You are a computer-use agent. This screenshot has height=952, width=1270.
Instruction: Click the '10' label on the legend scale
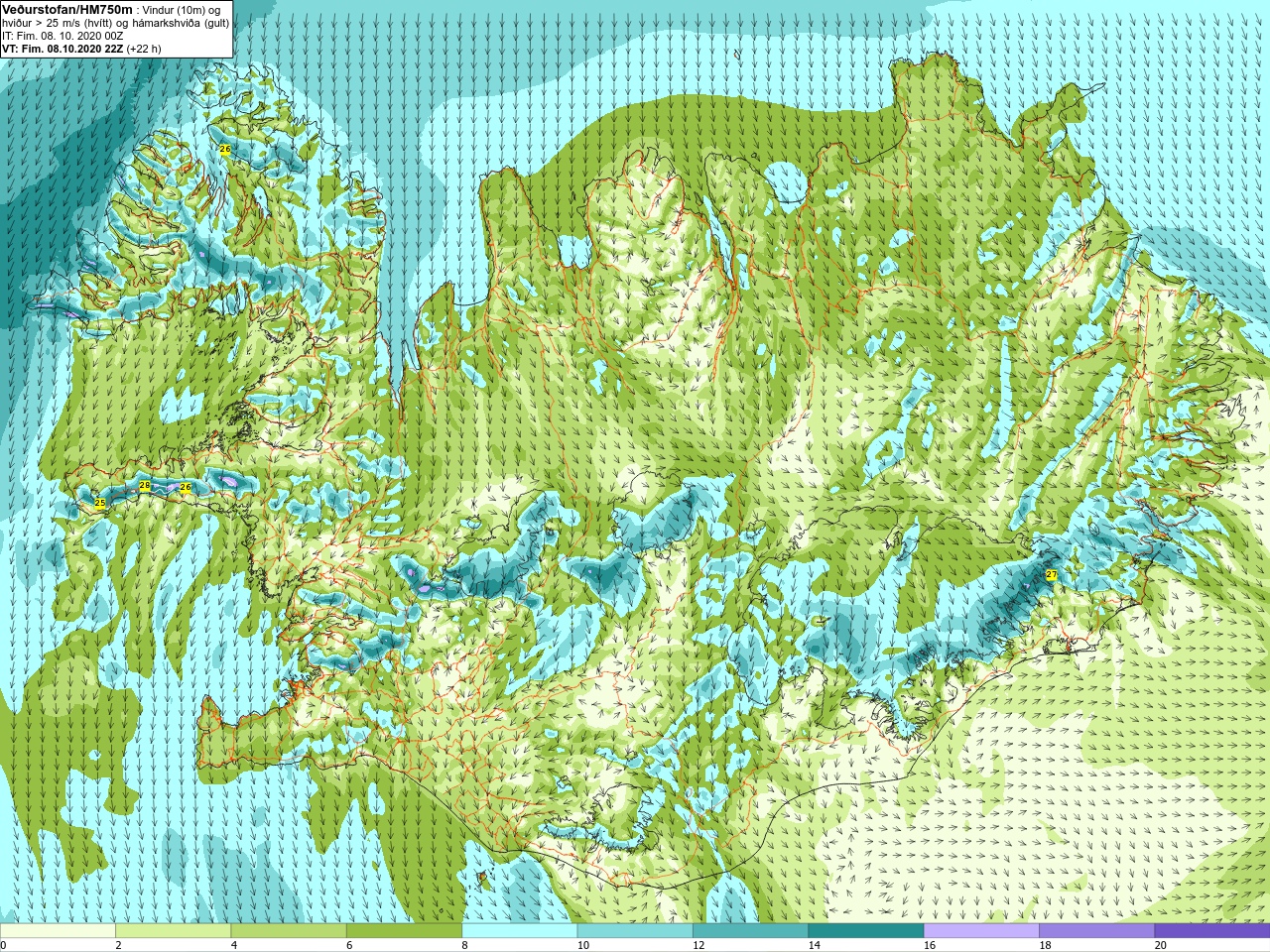click(583, 946)
